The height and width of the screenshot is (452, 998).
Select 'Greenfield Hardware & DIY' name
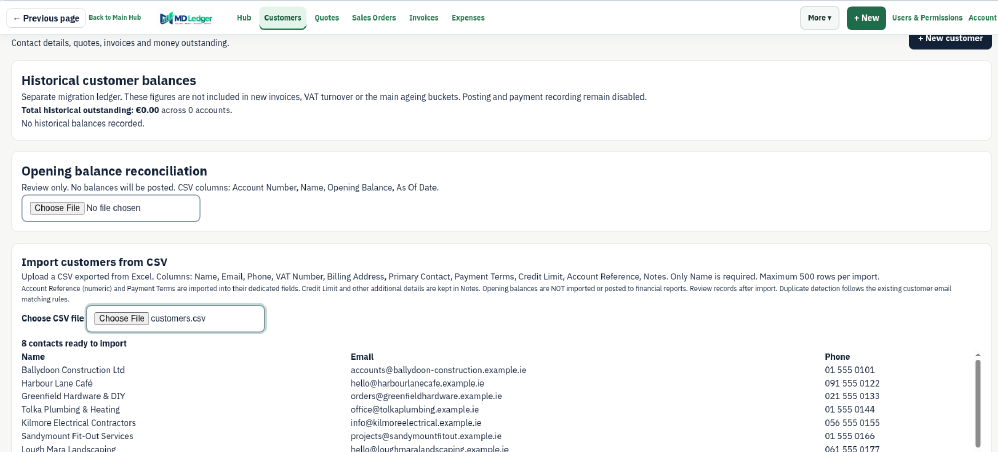[x=73, y=396]
